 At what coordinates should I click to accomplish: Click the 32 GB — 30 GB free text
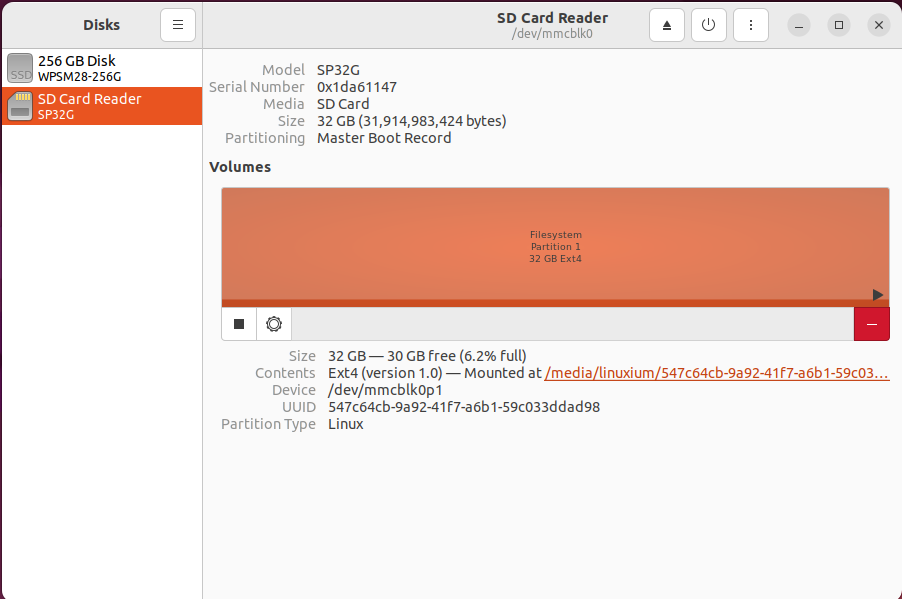pyautogui.click(x=427, y=356)
